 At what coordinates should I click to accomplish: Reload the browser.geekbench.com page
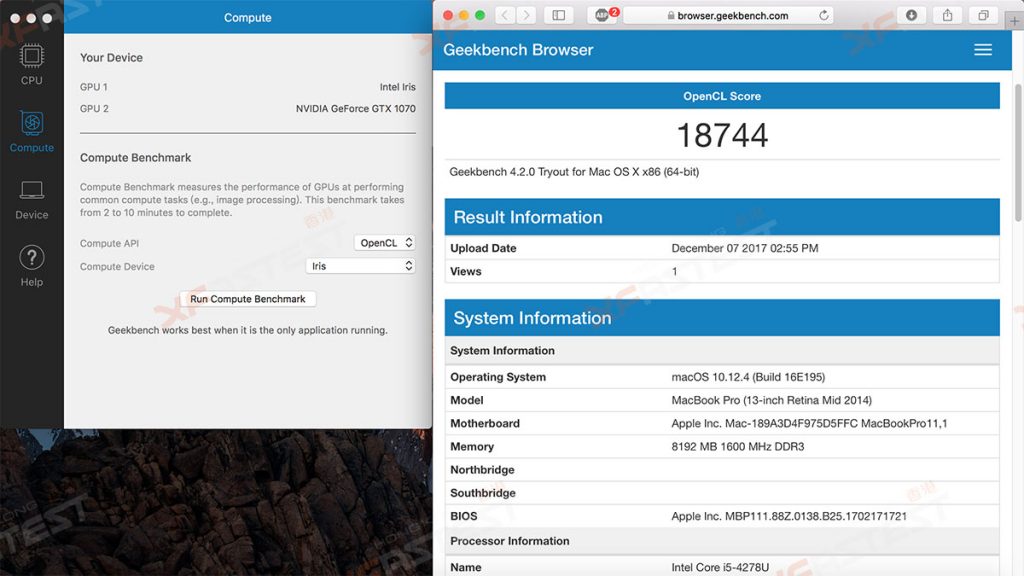pyautogui.click(x=824, y=15)
